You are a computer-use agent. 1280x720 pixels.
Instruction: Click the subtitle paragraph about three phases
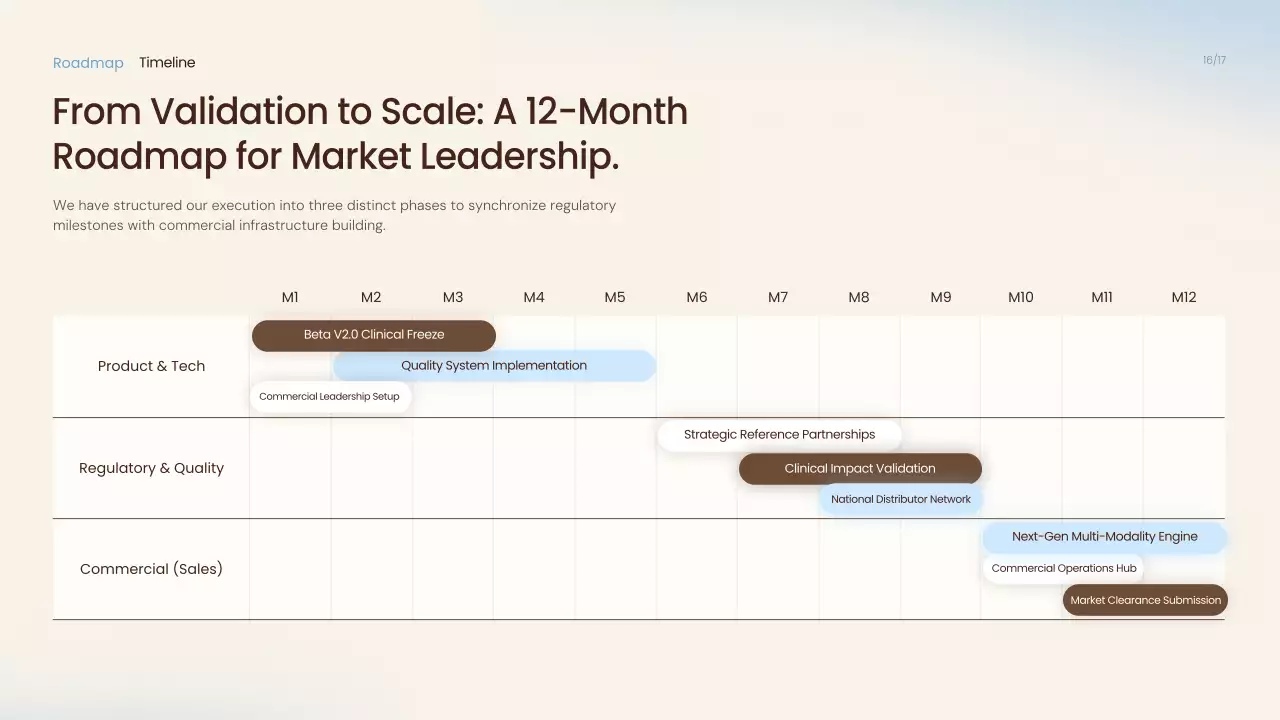[334, 215]
